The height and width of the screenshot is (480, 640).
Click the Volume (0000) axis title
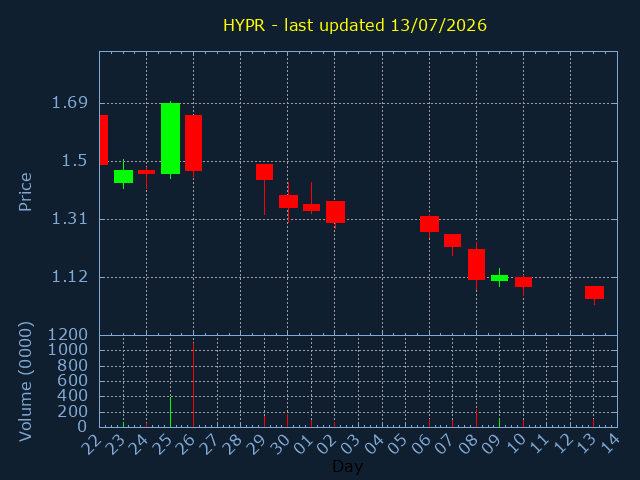[25, 382]
